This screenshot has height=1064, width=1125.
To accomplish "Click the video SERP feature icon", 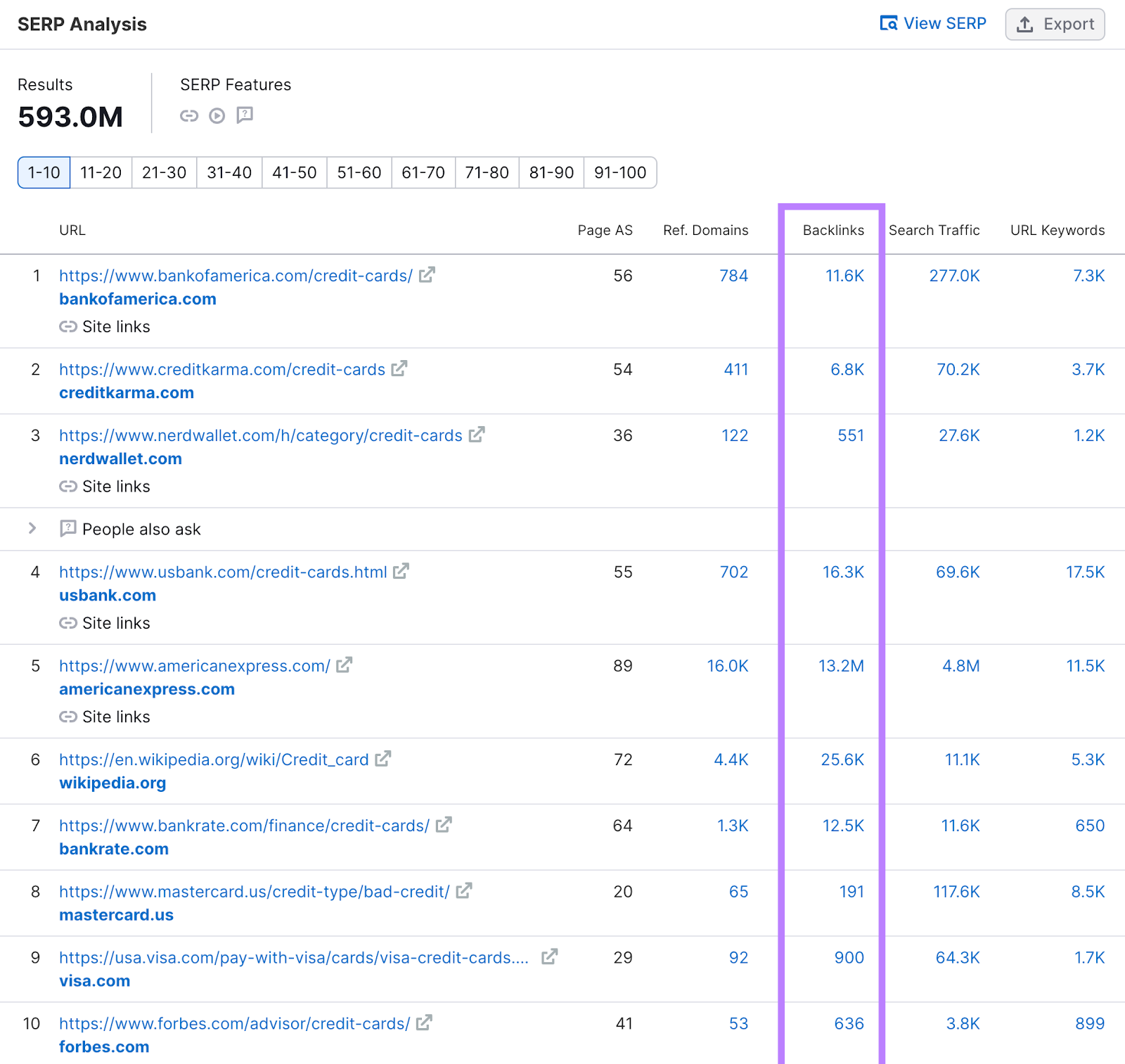I will (x=217, y=115).
